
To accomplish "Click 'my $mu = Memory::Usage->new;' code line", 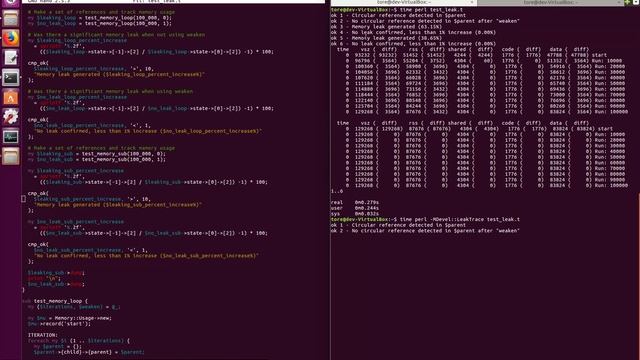I will click(69, 318).
